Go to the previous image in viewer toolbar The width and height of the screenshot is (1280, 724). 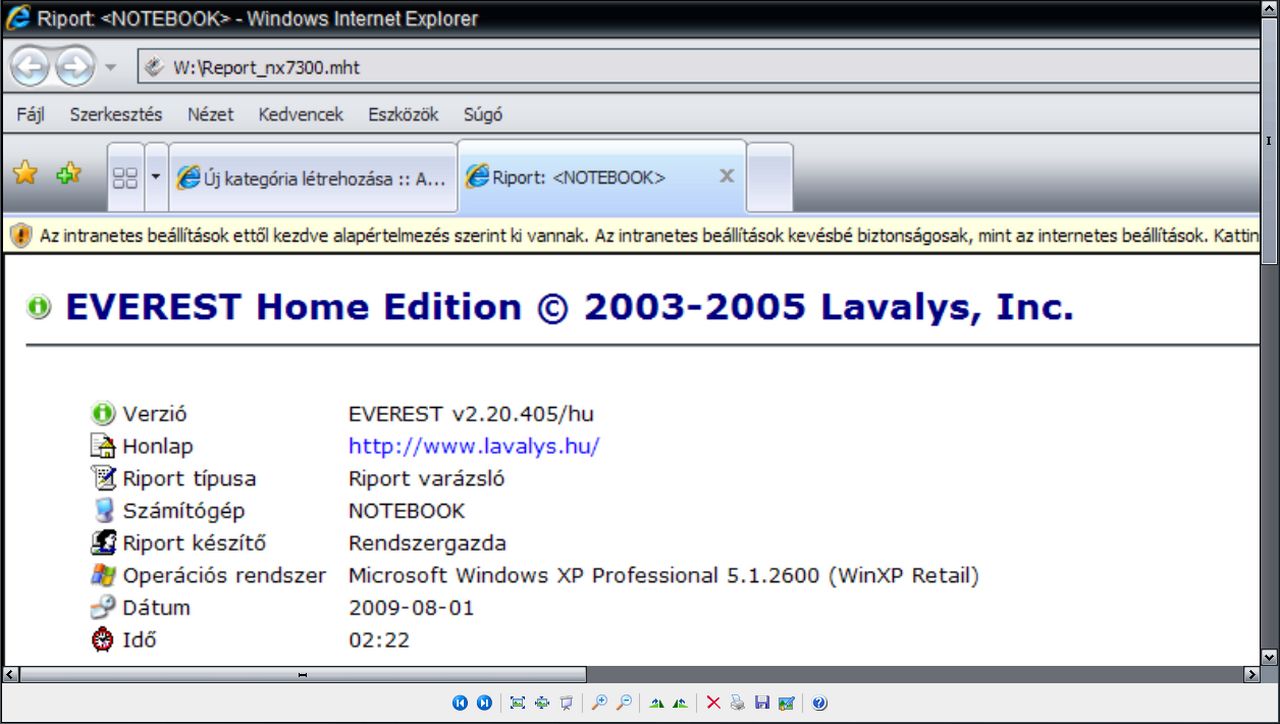(460, 703)
